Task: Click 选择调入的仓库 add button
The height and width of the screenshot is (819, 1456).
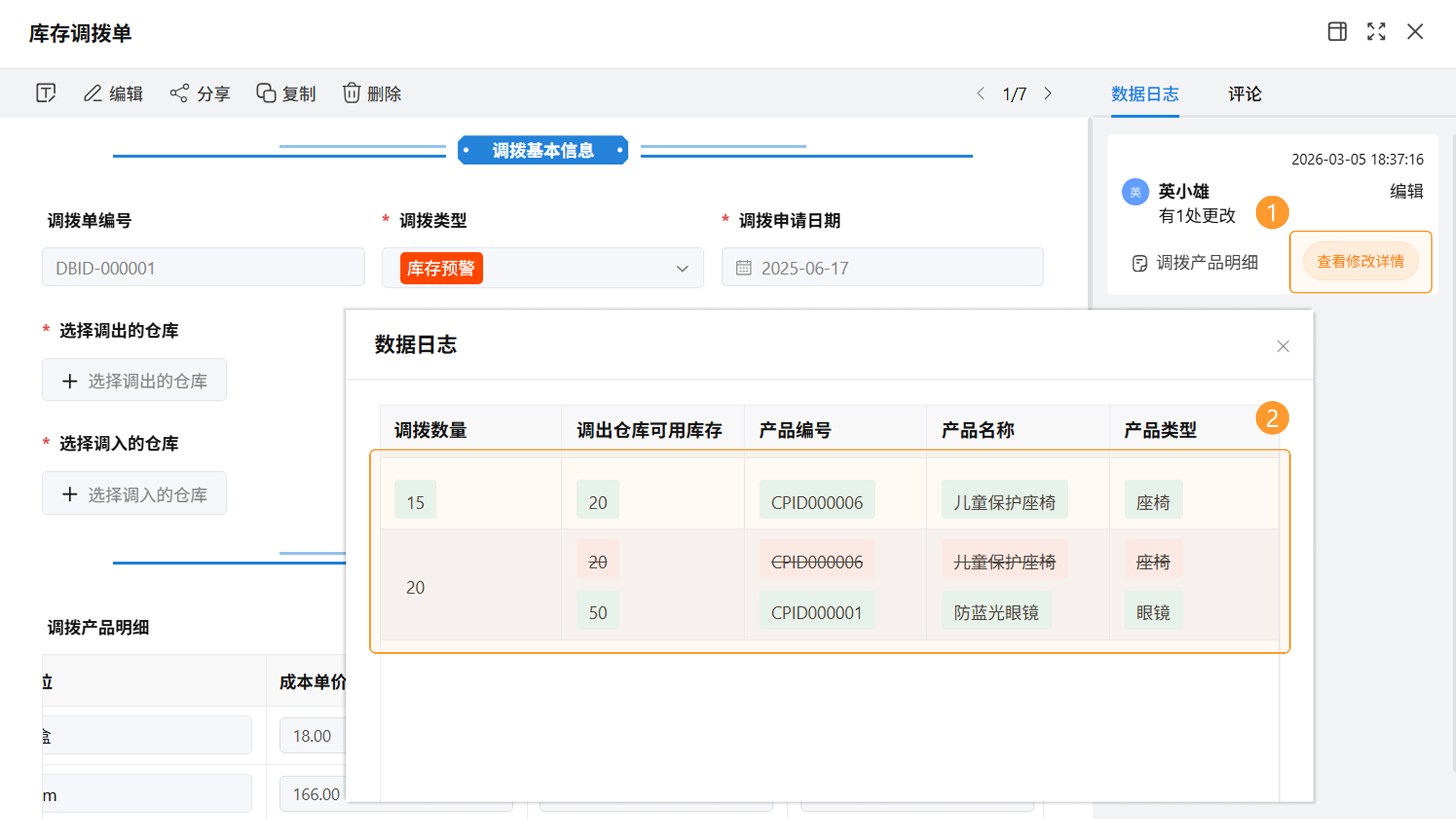Action: [135, 494]
